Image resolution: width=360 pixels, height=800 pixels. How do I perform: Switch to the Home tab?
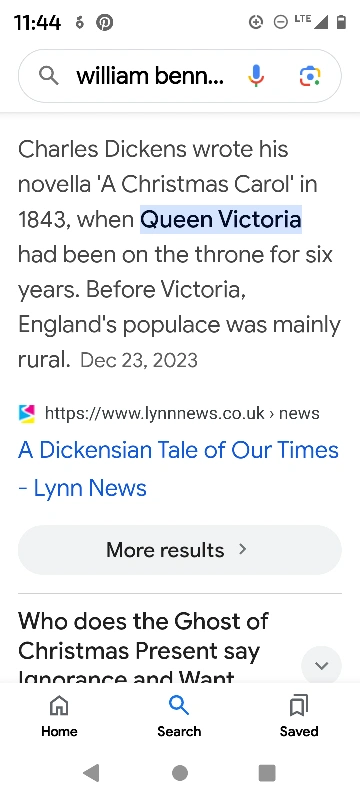59,716
